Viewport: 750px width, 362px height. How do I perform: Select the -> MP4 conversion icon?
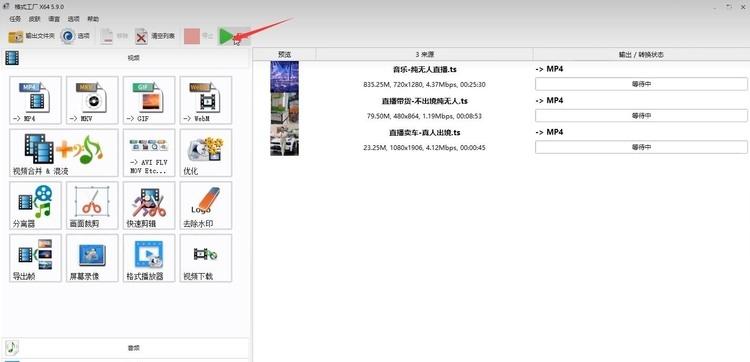pyautogui.click(x=35, y=100)
